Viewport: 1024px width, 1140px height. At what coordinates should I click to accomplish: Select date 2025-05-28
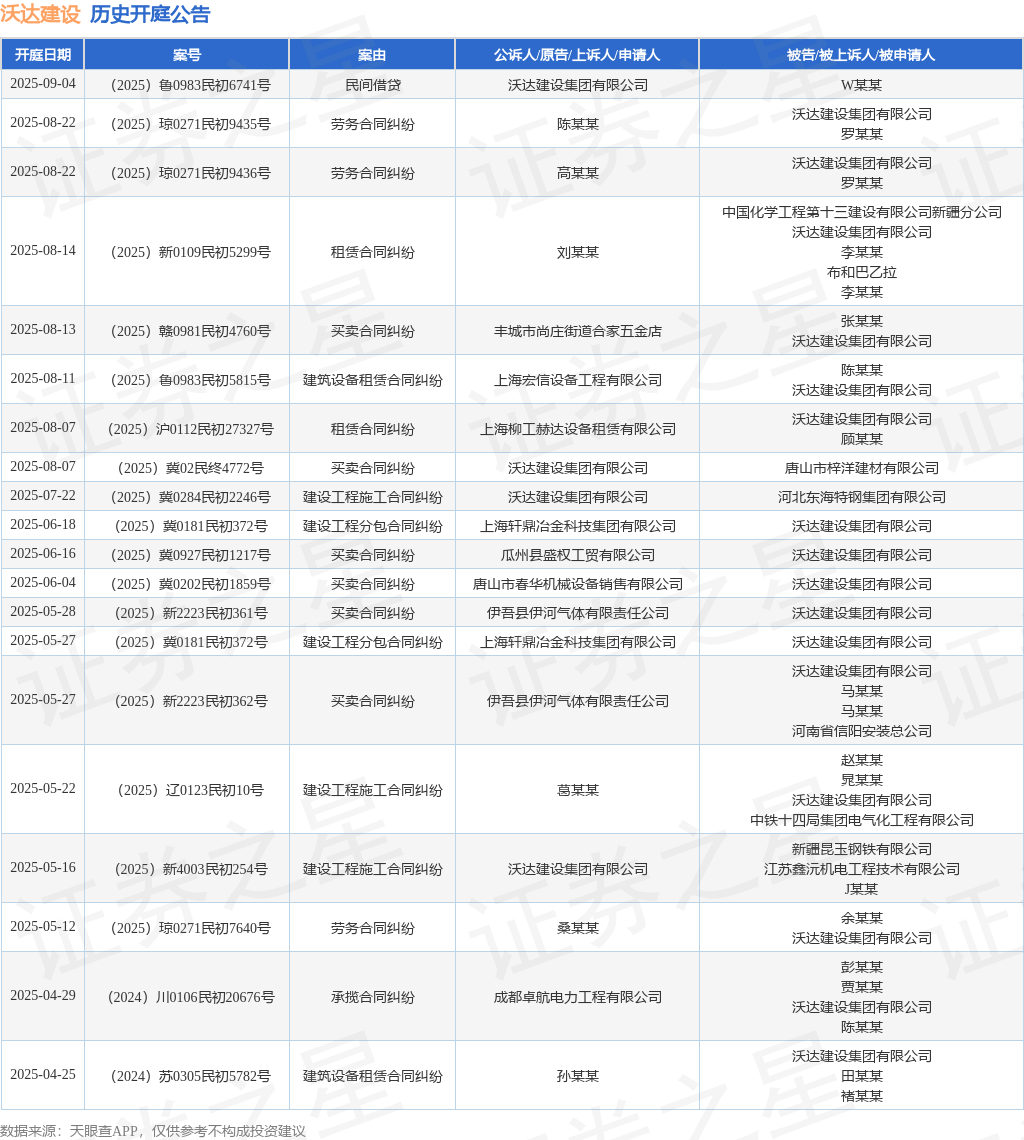pyautogui.click(x=43, y=611)
